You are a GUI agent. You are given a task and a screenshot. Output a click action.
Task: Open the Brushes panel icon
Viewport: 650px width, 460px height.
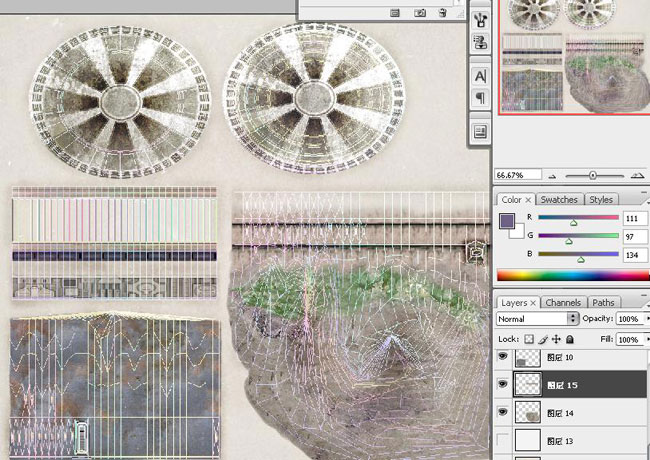[480, 19]
